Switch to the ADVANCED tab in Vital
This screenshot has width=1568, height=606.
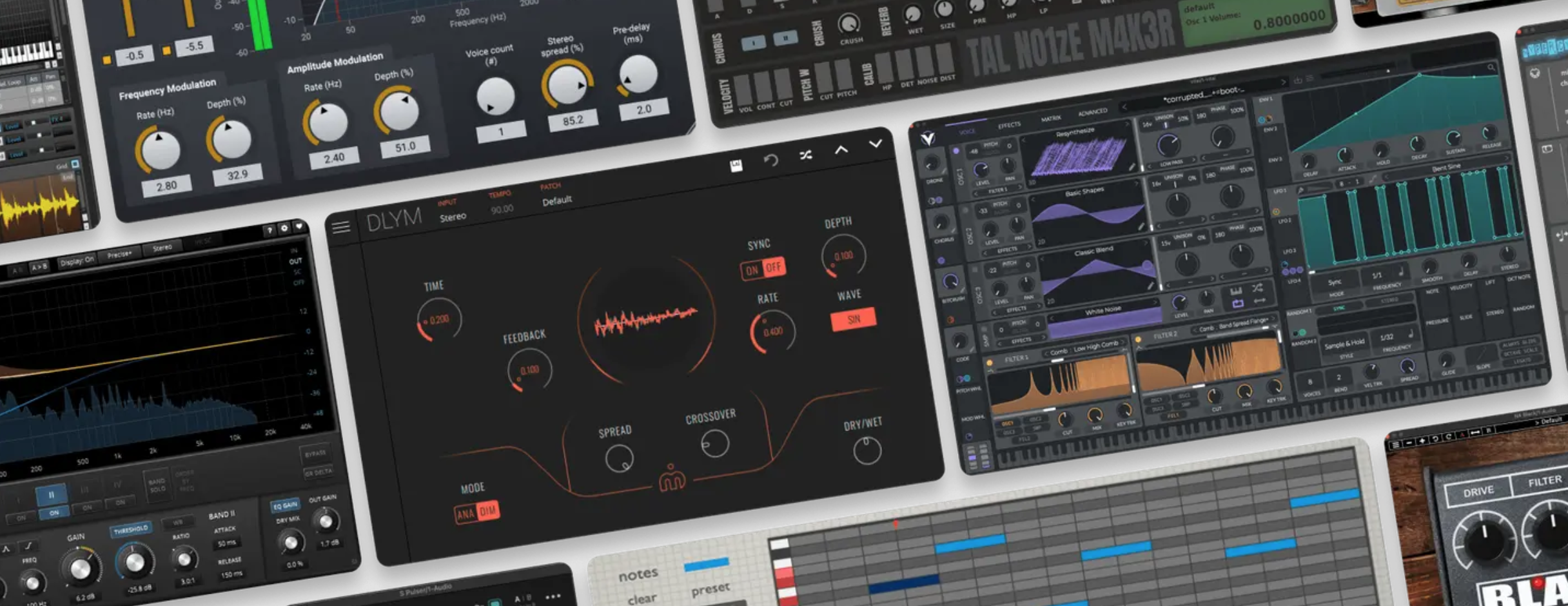tap(1093, 113)
